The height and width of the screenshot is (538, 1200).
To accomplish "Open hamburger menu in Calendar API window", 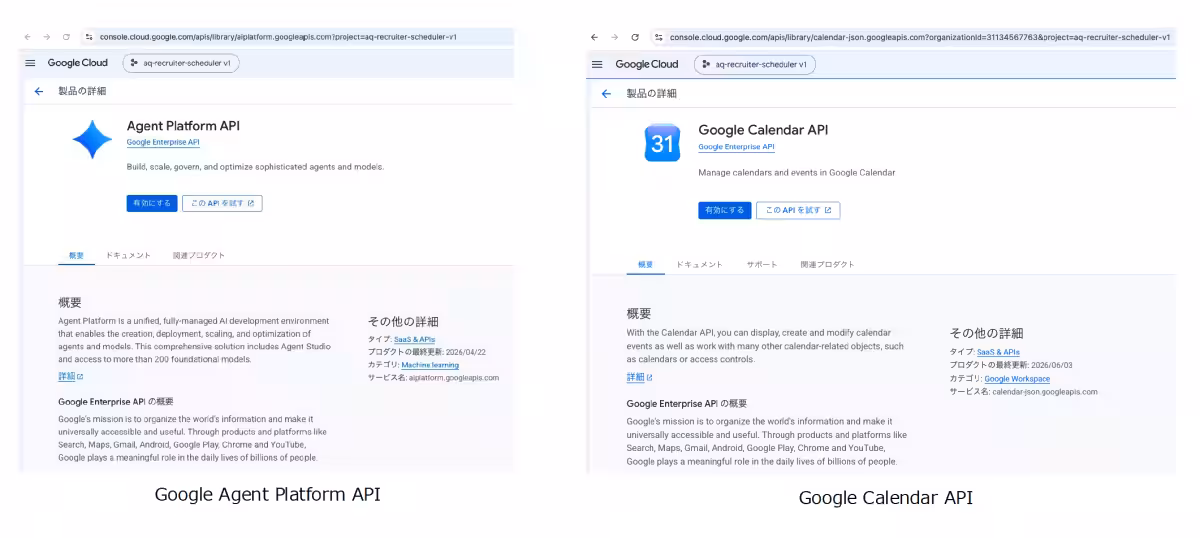I will 597,64.
